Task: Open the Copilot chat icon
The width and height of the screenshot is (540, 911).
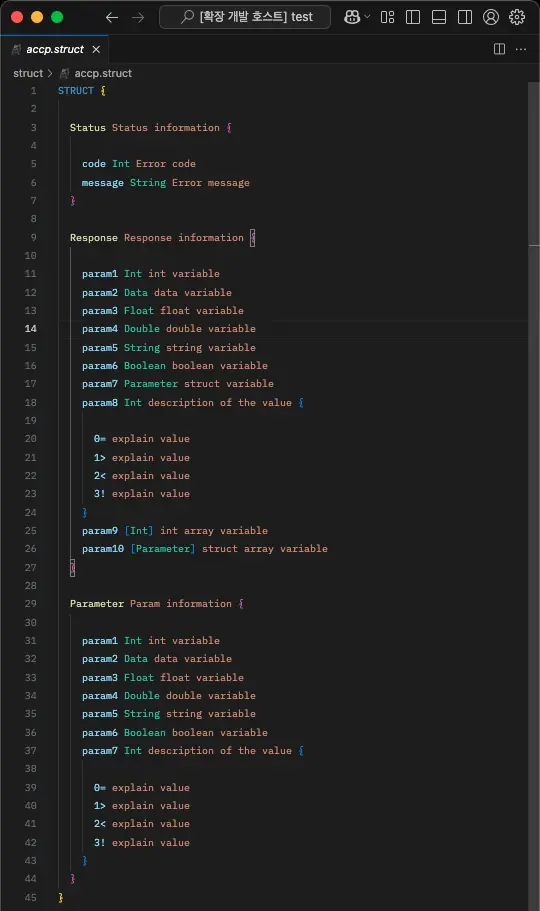Action: click(x=352, y=17)
